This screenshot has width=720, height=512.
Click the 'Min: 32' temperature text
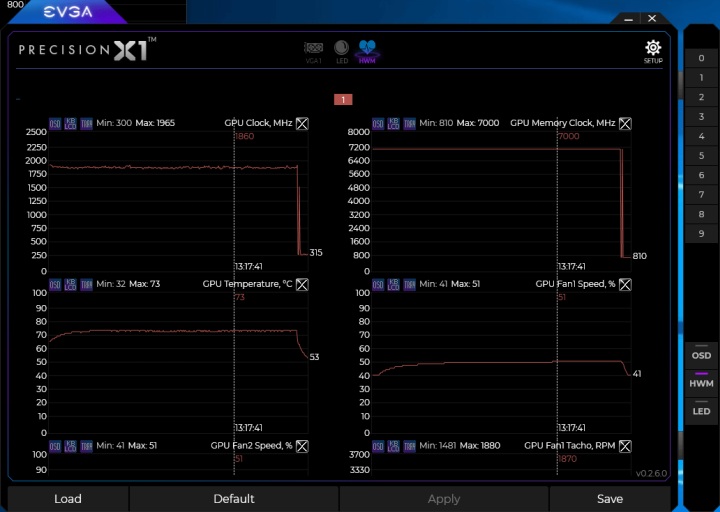tap(111, 284)
